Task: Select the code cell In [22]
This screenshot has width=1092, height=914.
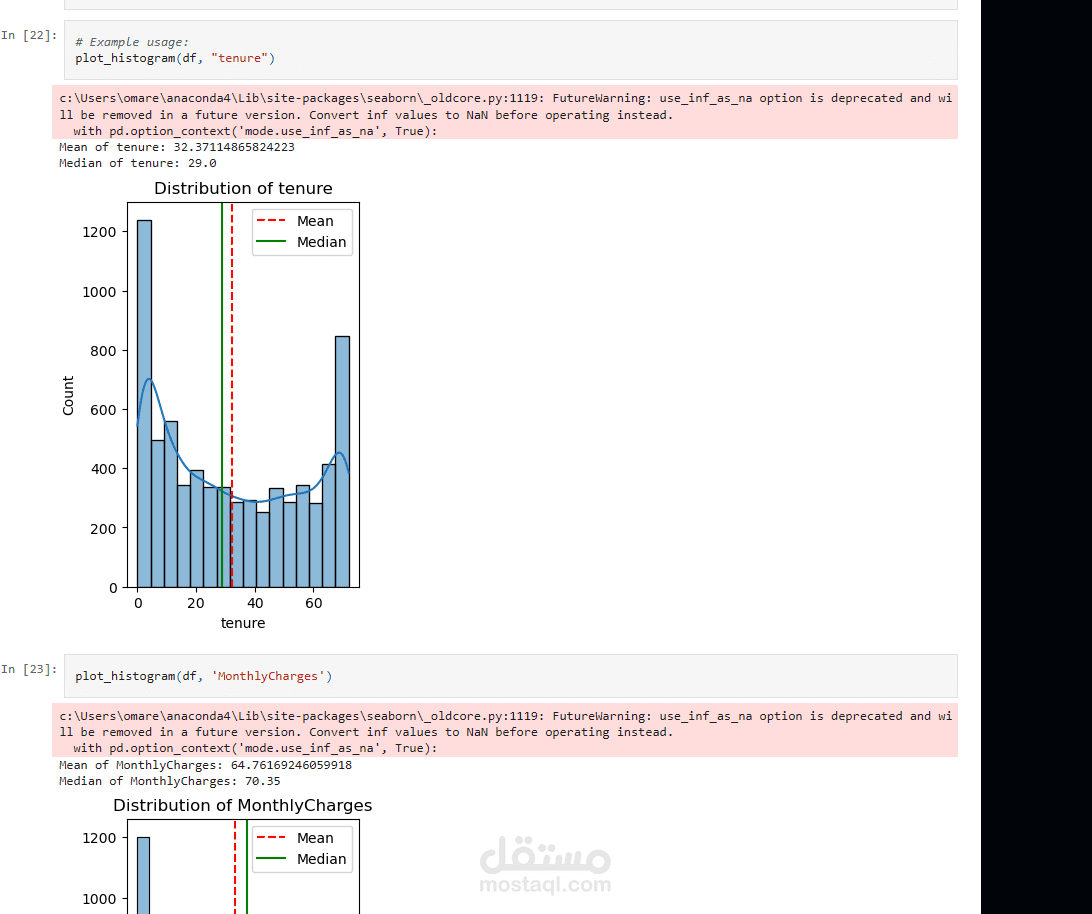Action: (500, 50)
